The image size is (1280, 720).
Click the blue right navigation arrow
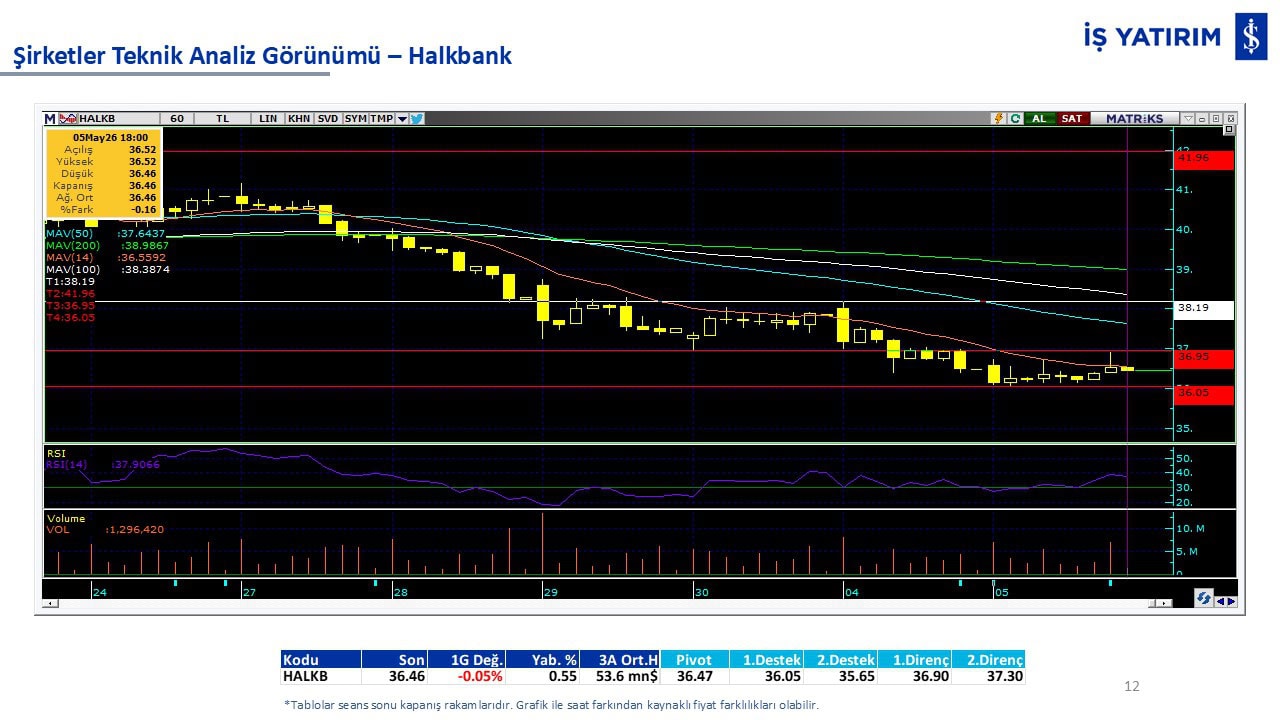(x=1232, y=601)
